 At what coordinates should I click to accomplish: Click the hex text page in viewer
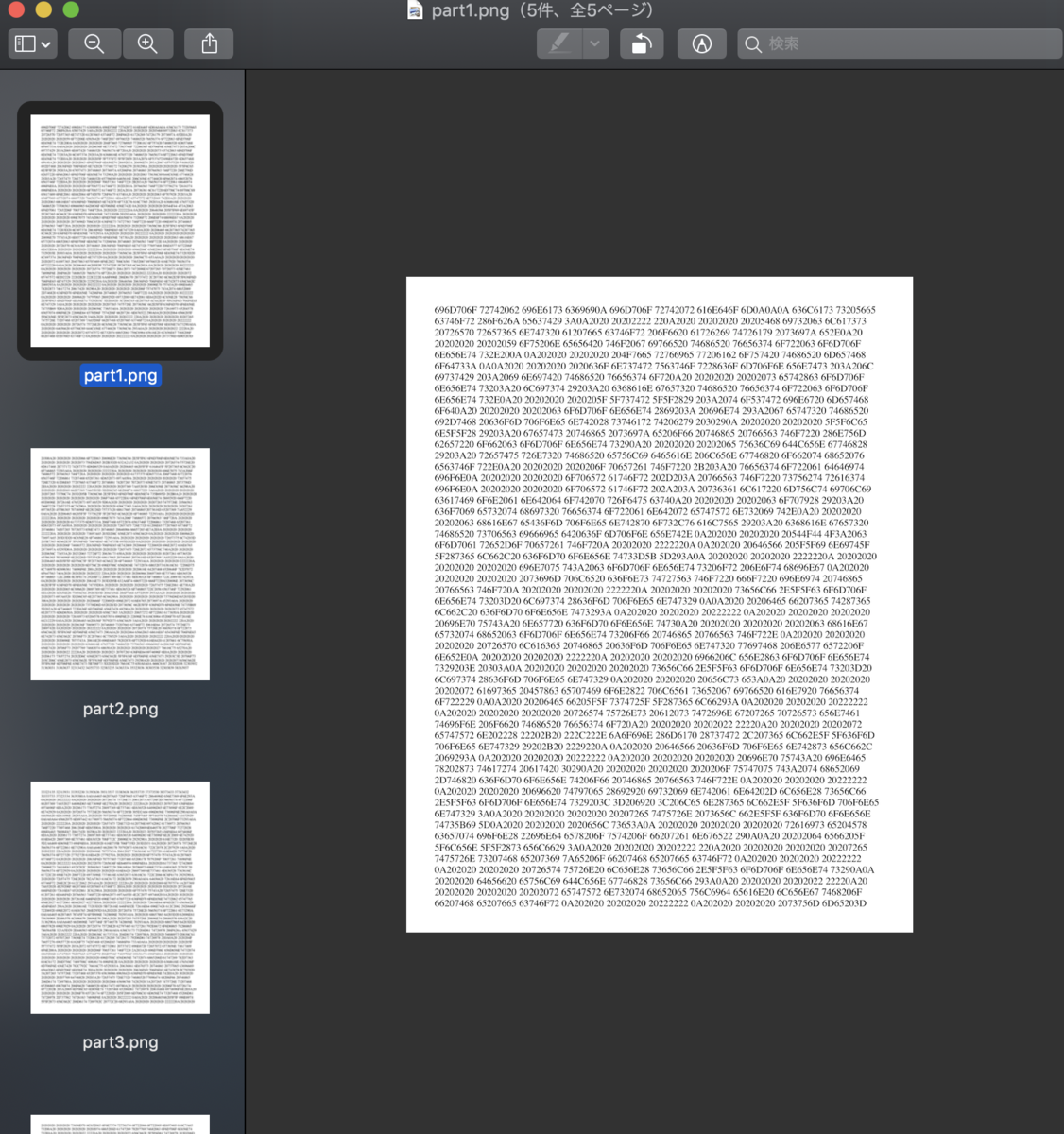[x=660, y=605]
